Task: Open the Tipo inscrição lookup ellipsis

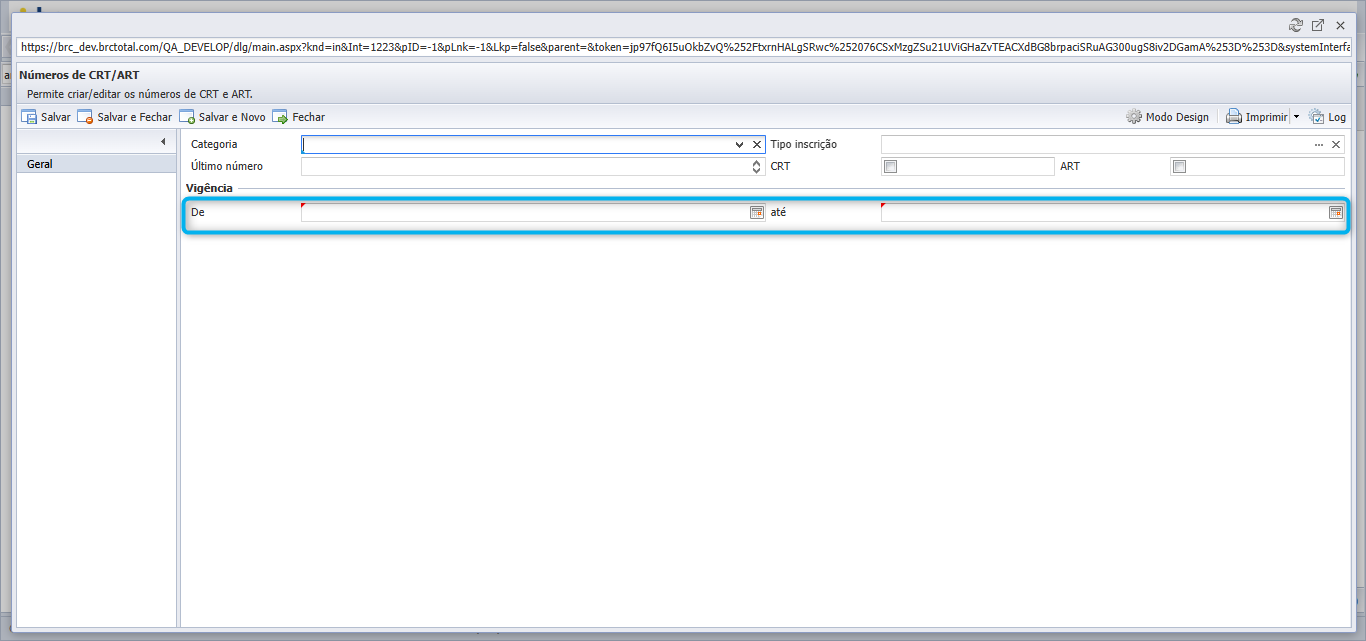Action: (x=1319, y=145)
